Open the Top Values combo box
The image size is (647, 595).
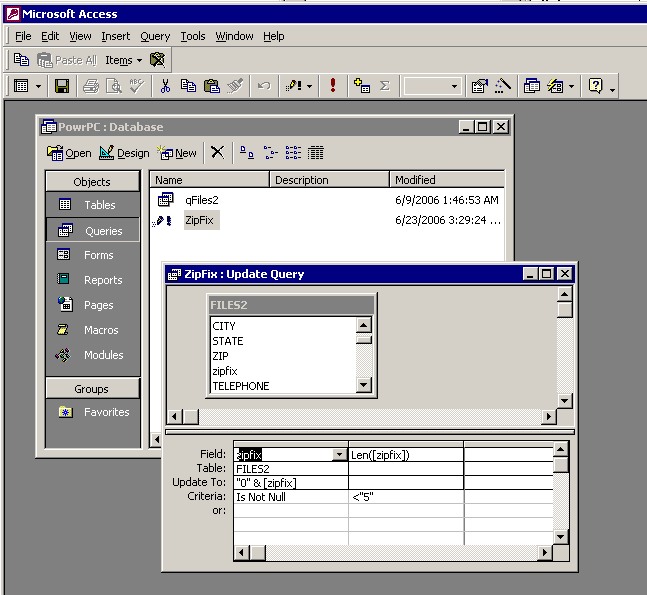(432, 86)
